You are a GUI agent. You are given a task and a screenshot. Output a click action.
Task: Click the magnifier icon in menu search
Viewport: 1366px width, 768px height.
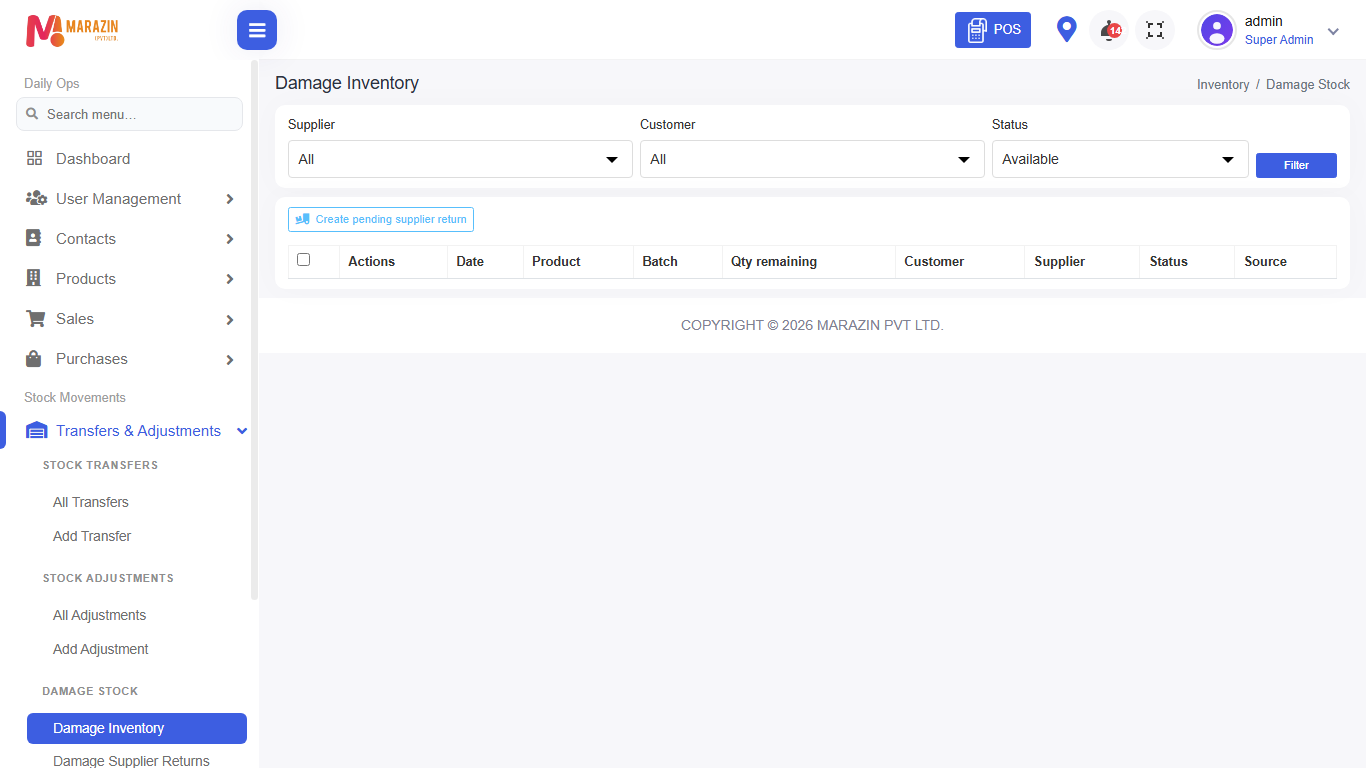[x=32, y=114]
